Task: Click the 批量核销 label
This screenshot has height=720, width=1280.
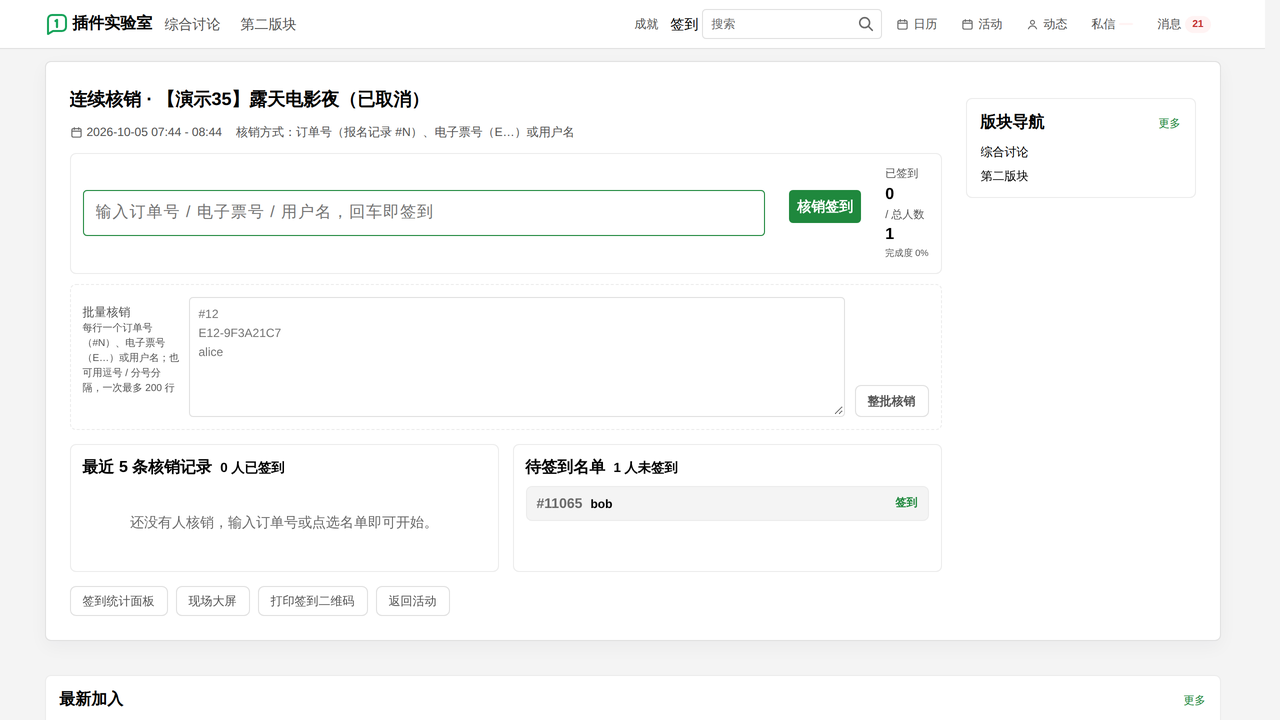Action: pyautogui.click(x=106, y=312)
